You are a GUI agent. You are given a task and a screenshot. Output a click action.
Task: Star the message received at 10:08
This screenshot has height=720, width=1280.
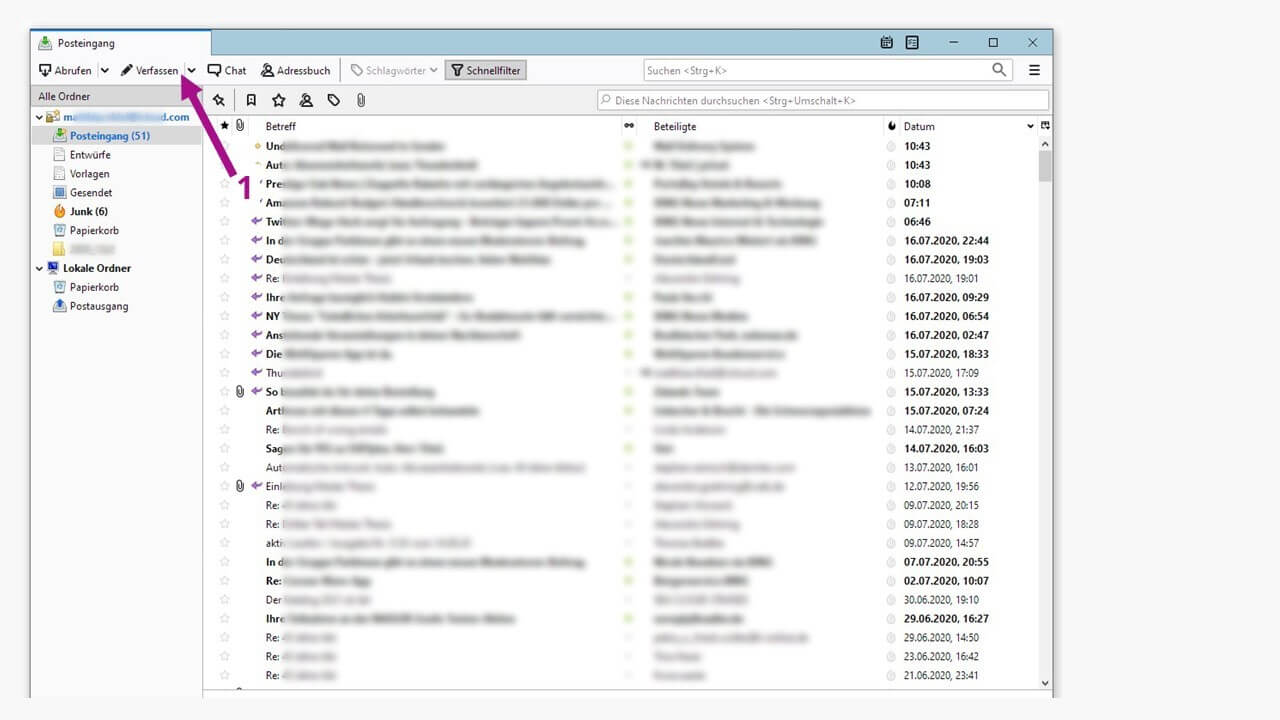tap(224, 184)
